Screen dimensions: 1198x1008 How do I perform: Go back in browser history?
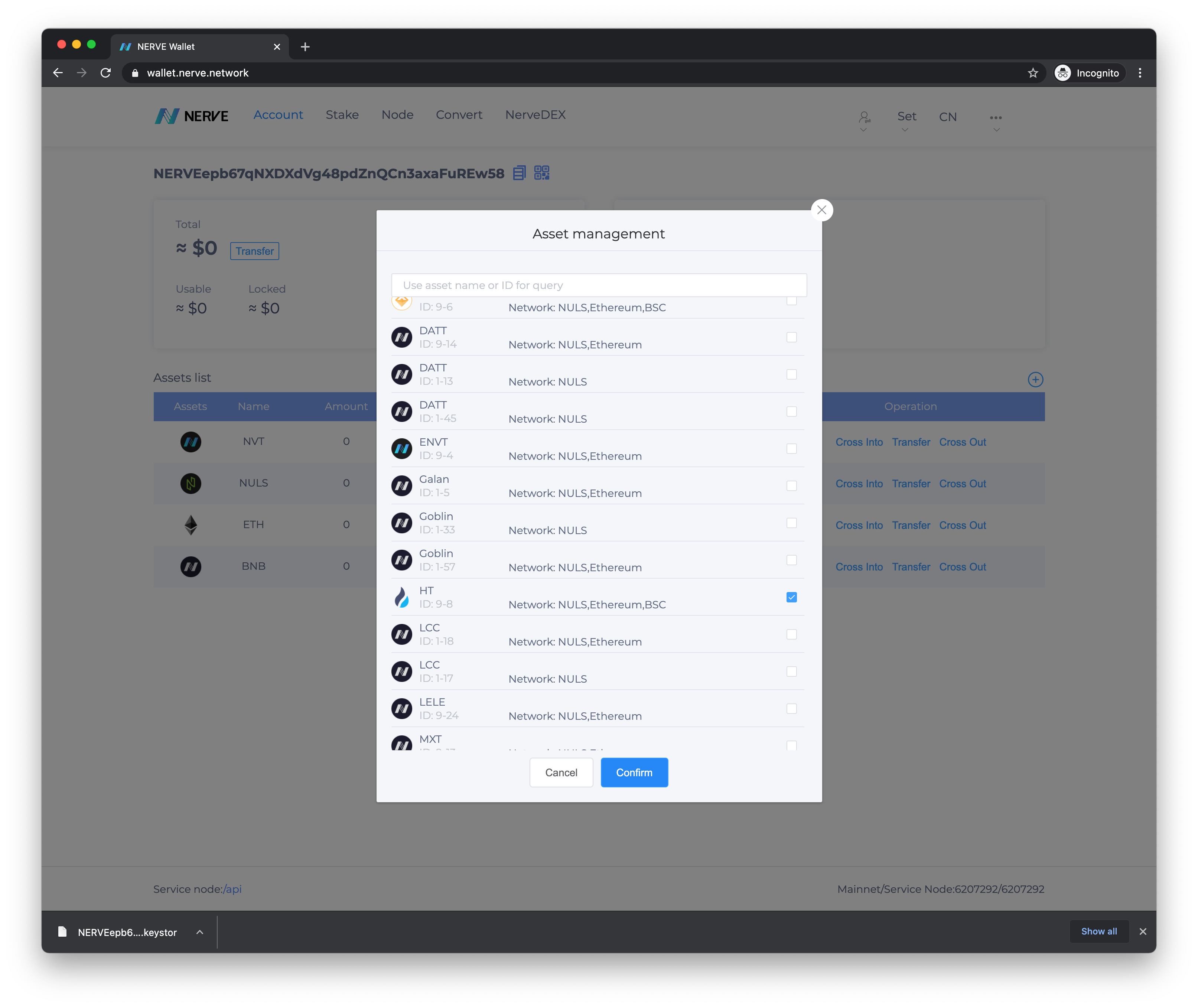tap(58, 73)
